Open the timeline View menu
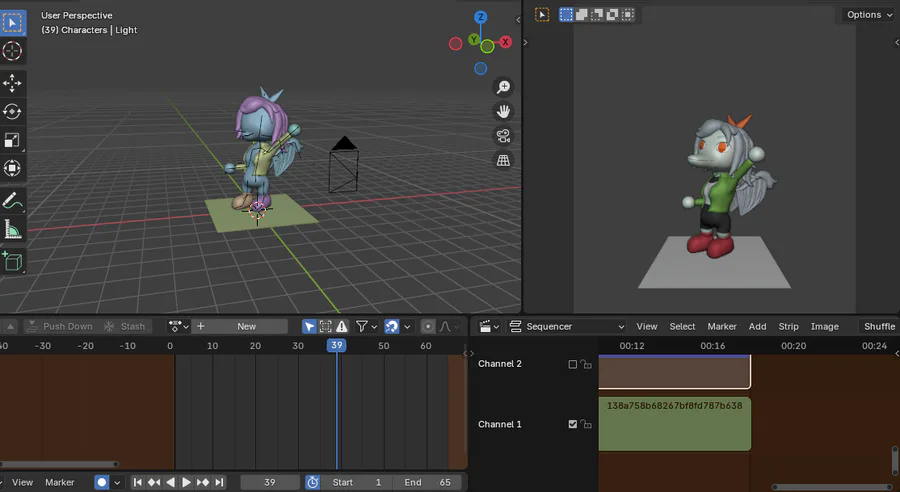The image size is (900, 492). 22,483
